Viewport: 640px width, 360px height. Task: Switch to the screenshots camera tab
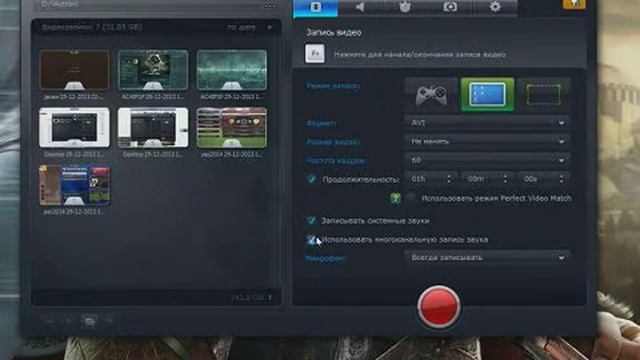(x=450, y=7)
